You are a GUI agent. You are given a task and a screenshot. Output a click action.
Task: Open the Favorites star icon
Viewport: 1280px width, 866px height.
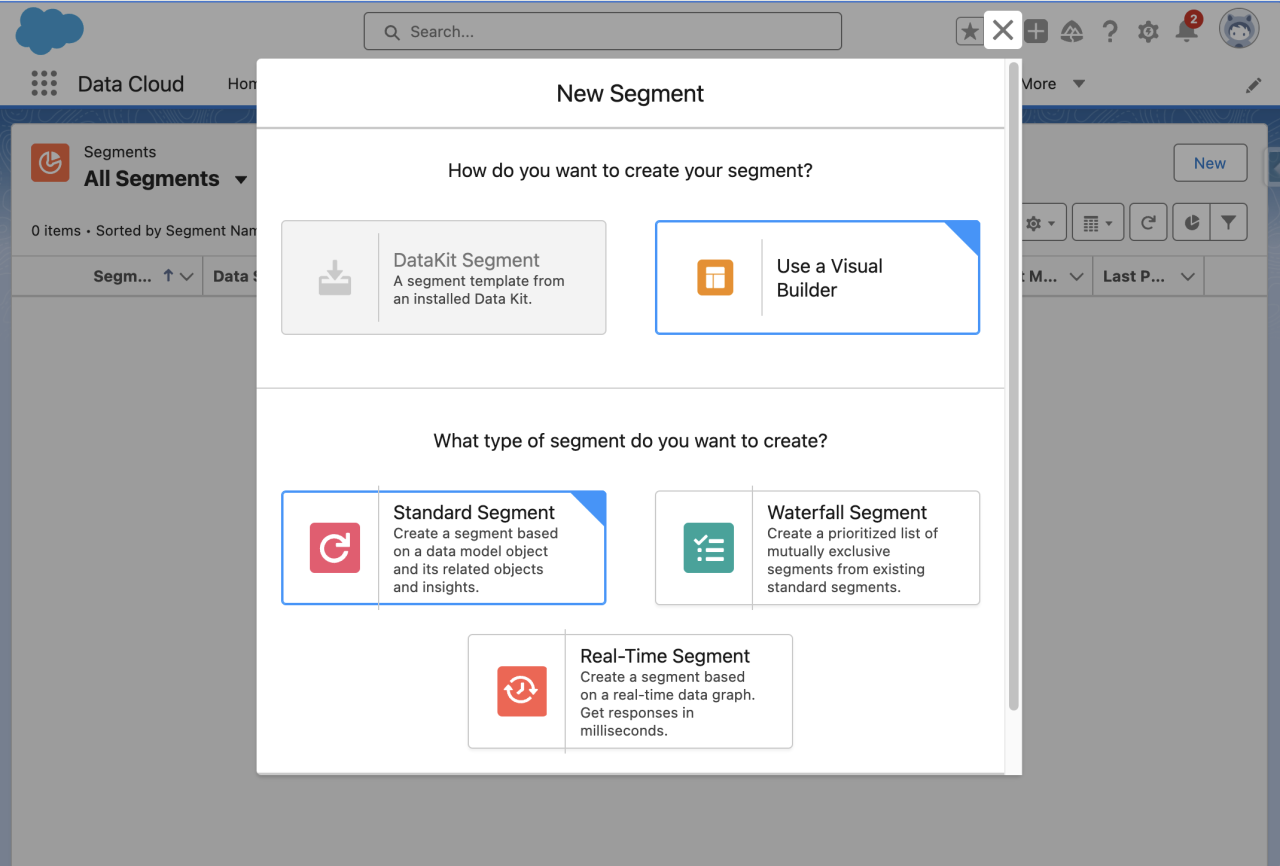click(x=970, y=31)
